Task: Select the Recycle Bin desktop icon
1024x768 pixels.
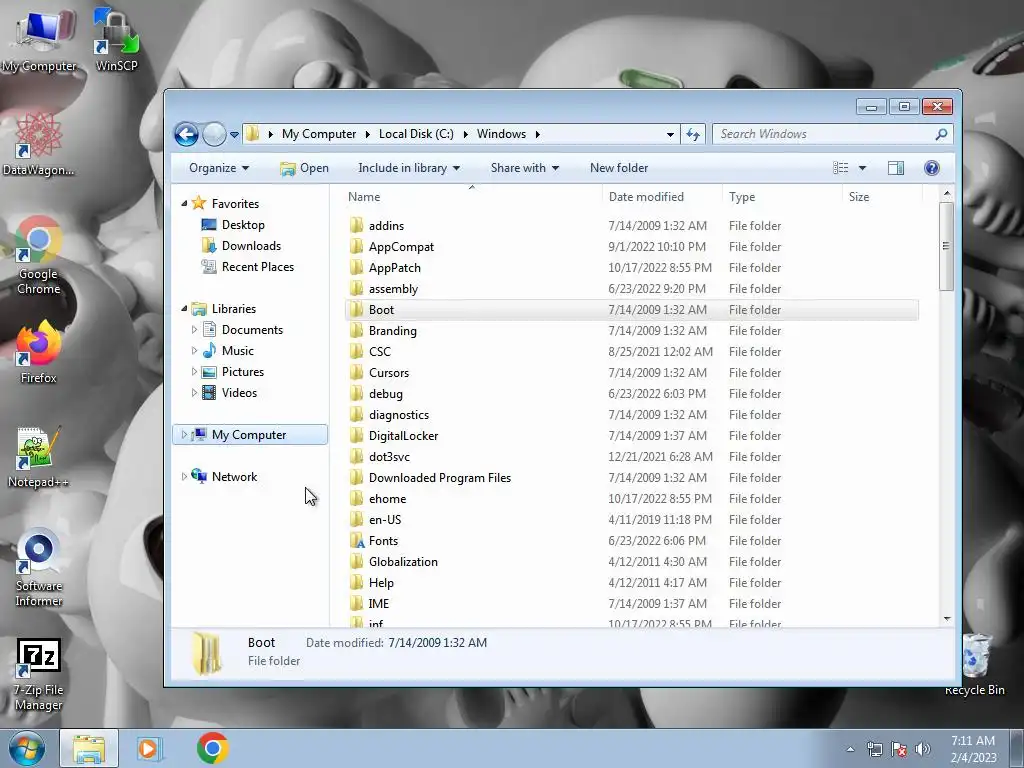Action: pyautogui.click(x=975, y=665)
